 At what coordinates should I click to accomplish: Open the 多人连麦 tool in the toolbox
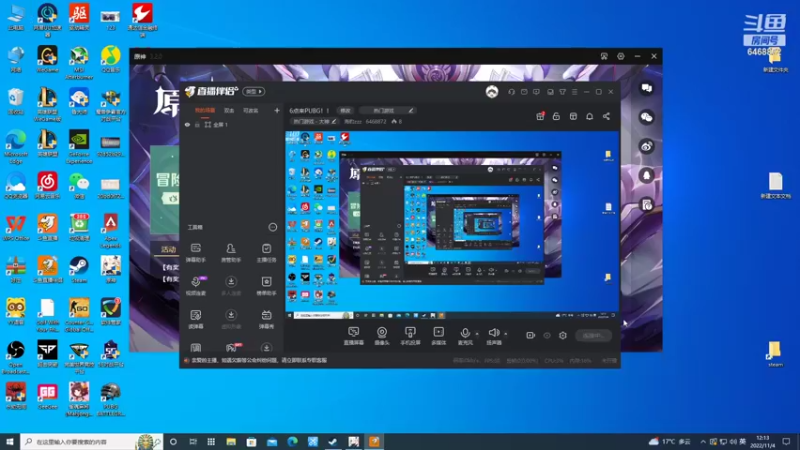pyautogui.click(x=231, y=286)
